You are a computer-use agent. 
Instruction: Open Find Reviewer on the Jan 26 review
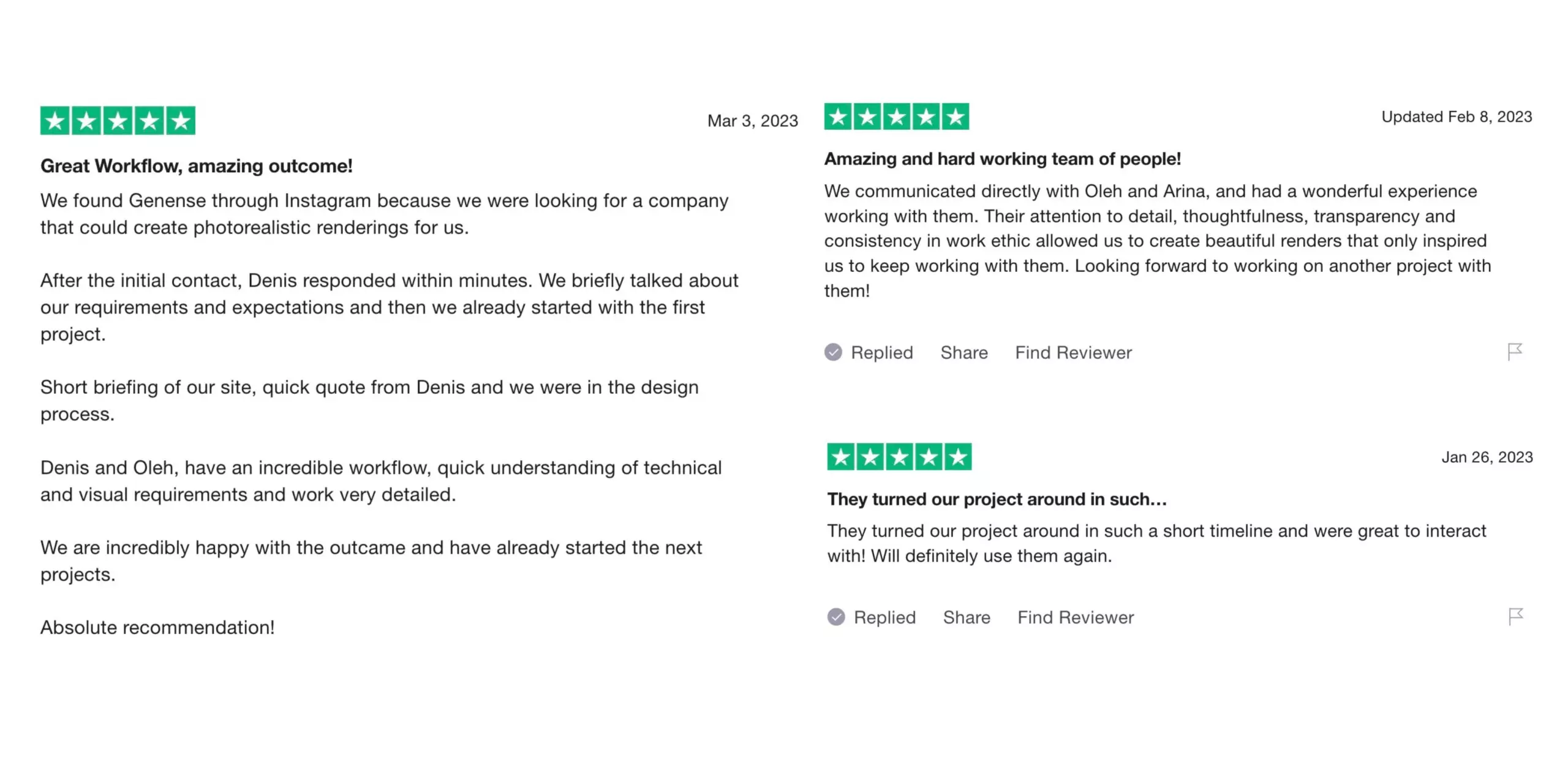pyautogui.click(x=1076, y=617)
